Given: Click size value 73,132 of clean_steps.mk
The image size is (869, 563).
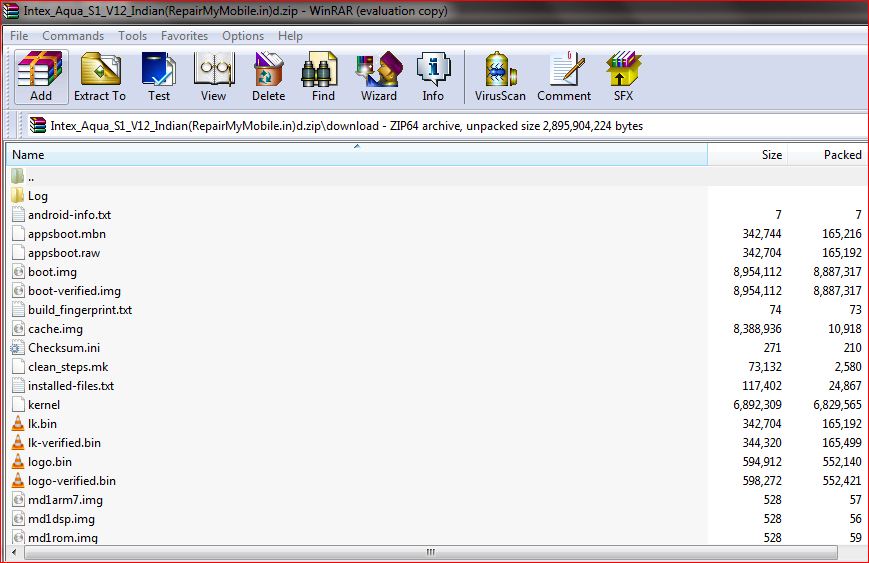Looking at the screenshot, I should tap(765, 367).
